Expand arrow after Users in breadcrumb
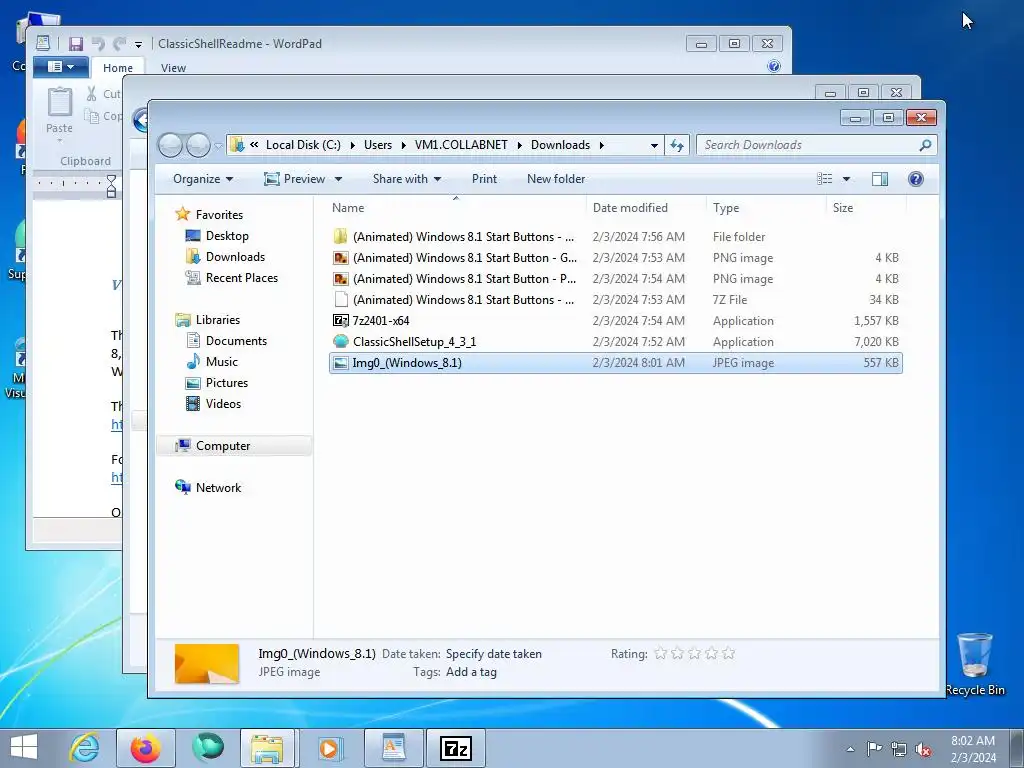 pyautogui.click(x=404, y=145)
